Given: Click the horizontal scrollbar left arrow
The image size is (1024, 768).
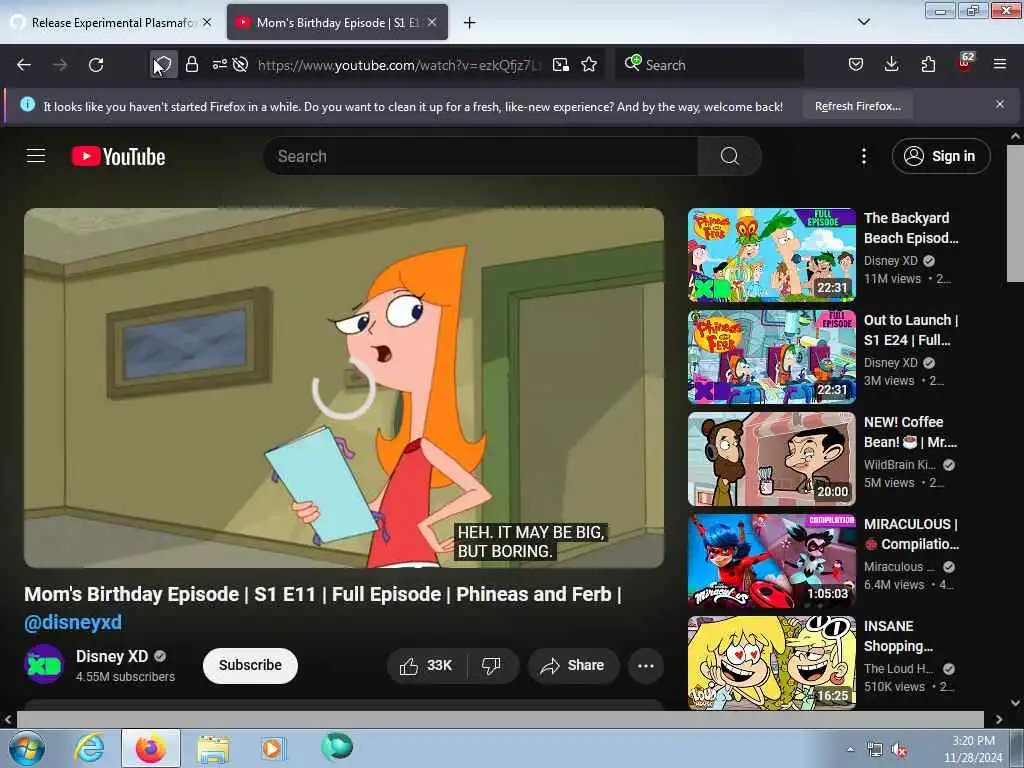Looking at the screenshot, I should [x=8, y=719].
